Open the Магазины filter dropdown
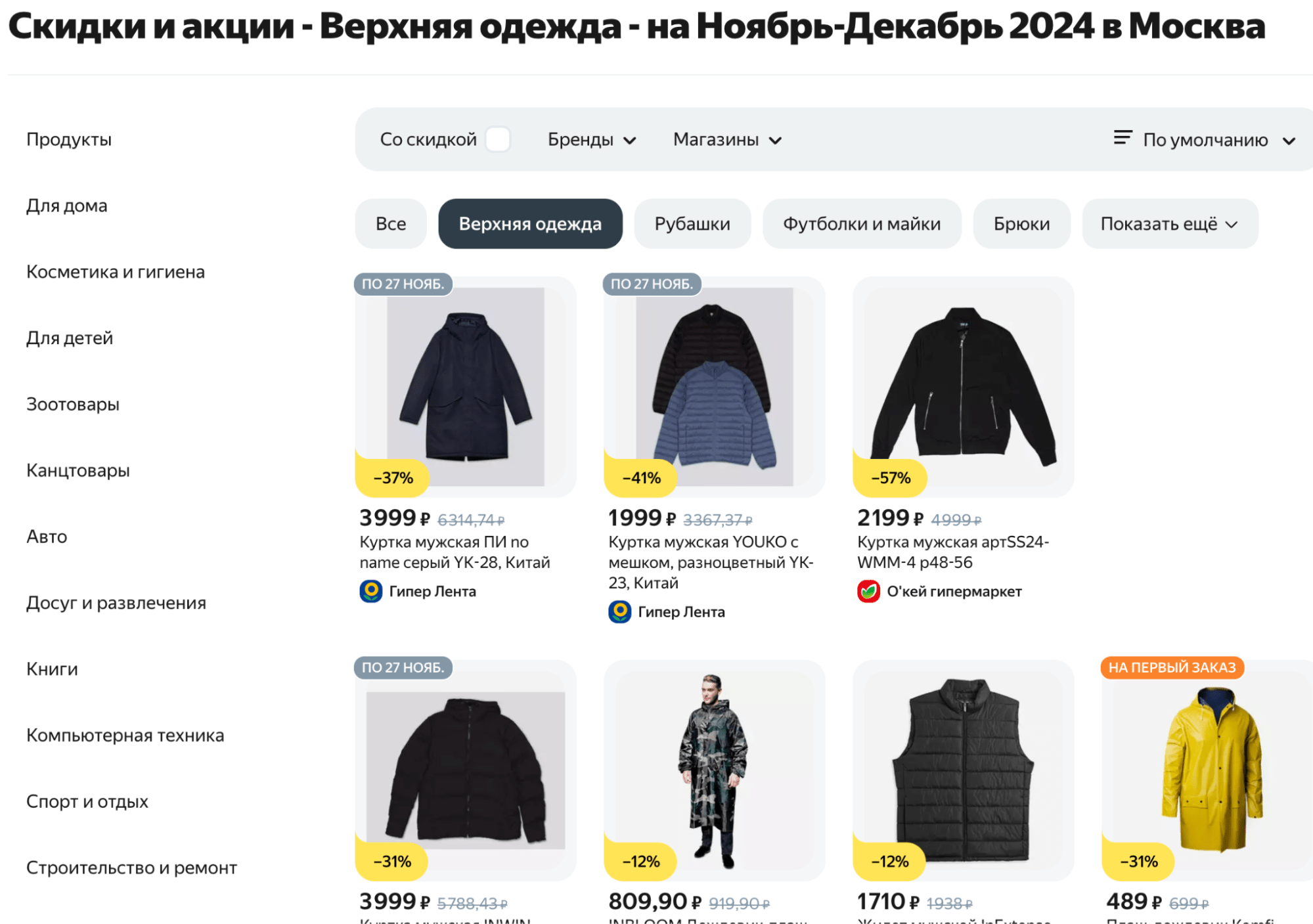This screenshot has height=924, width=1313. (x=727, y=140)
